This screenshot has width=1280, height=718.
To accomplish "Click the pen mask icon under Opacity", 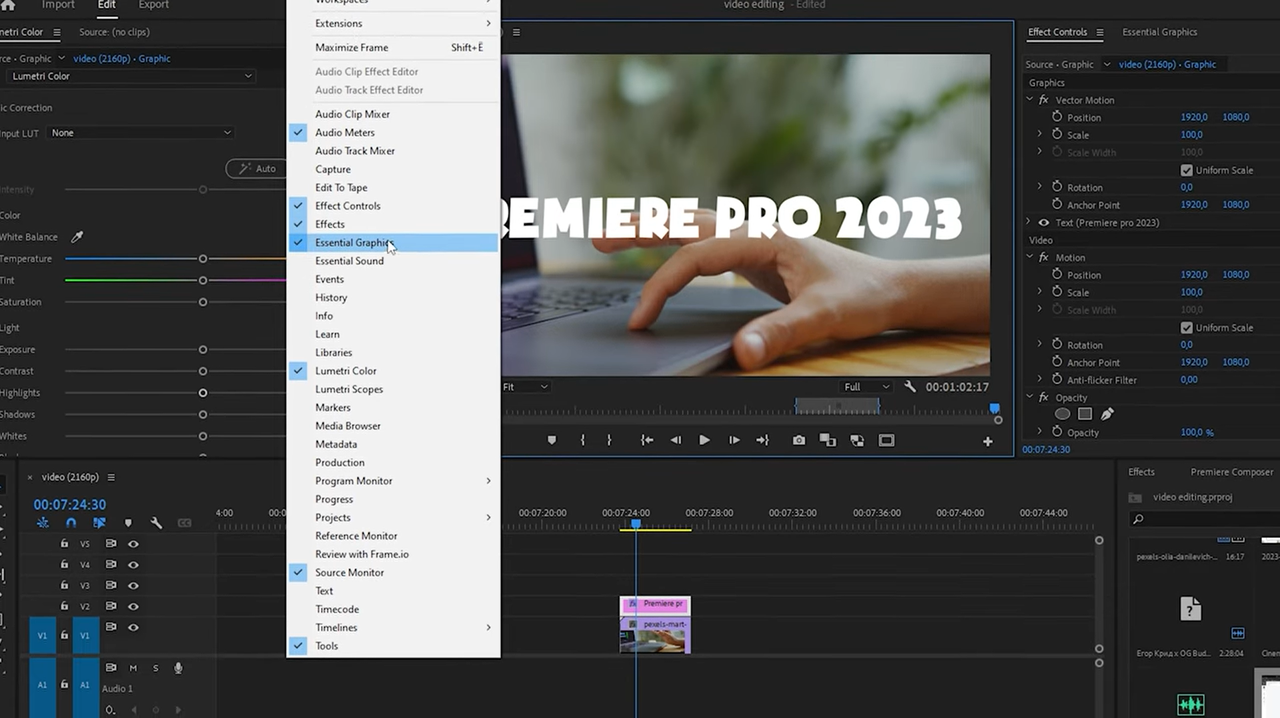I will click(x=1107, y=414).
